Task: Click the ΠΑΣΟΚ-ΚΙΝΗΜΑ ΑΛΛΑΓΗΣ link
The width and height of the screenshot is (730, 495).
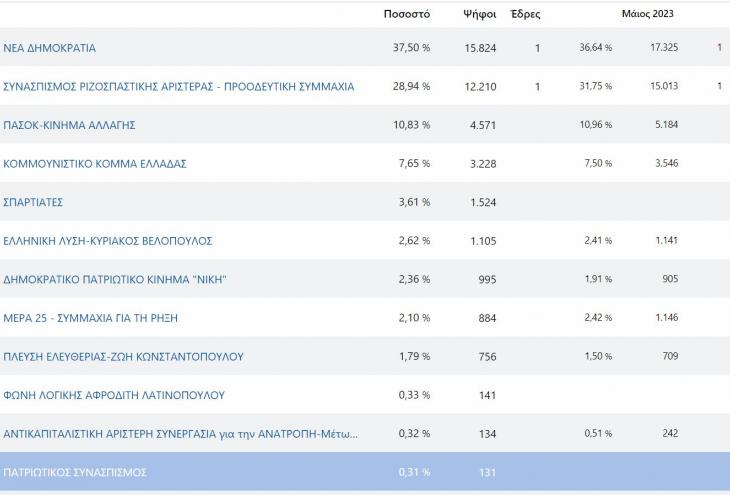Action: coord(69,125)
